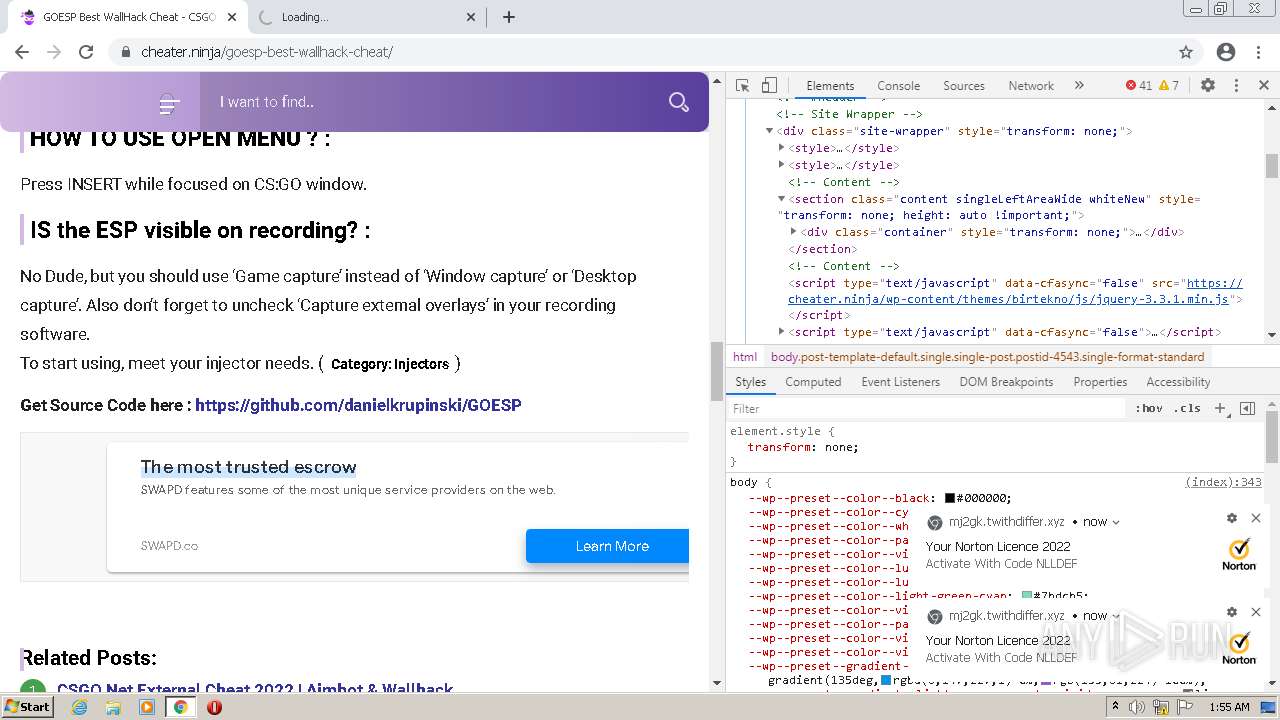Click the 41 errors indicator

[x=1139, y=86]
